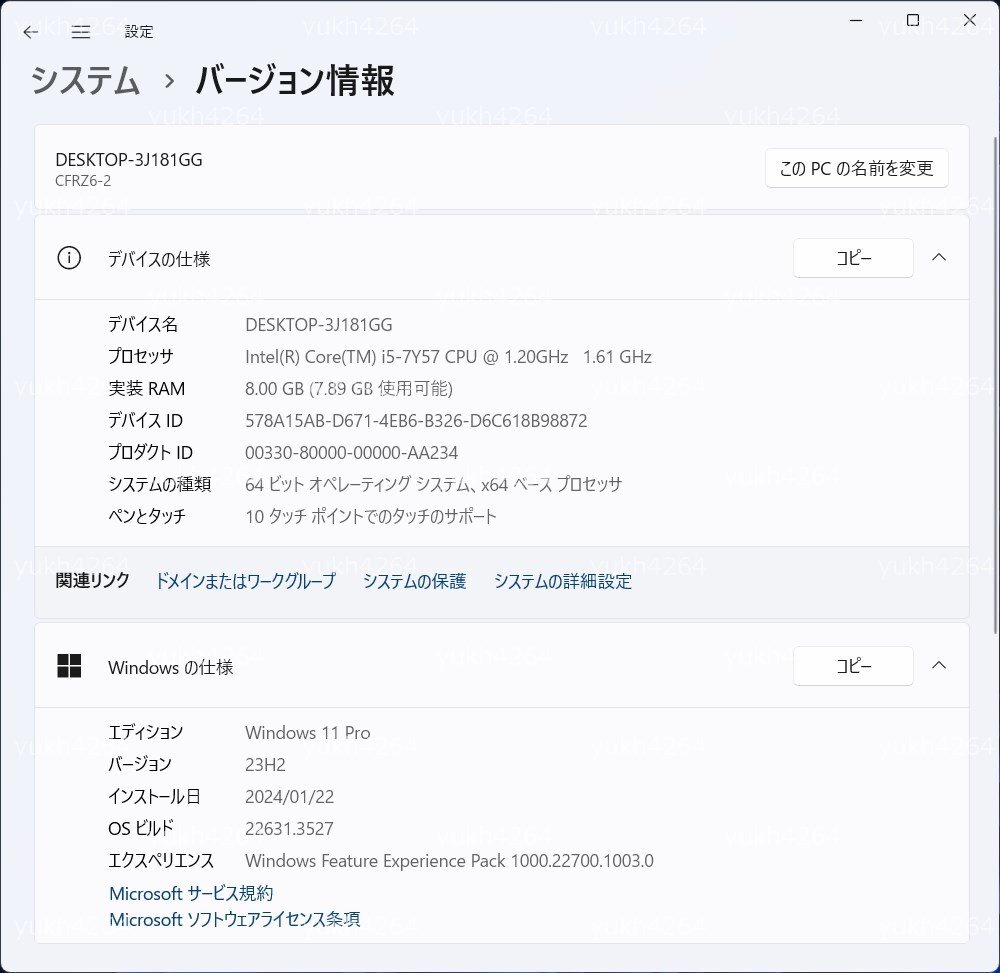The width and height of the screenshot is (1000, 973).
Task: Click the info icon beside デバイスの仕様
Action: pyautogui.click(x=69, y=258)
